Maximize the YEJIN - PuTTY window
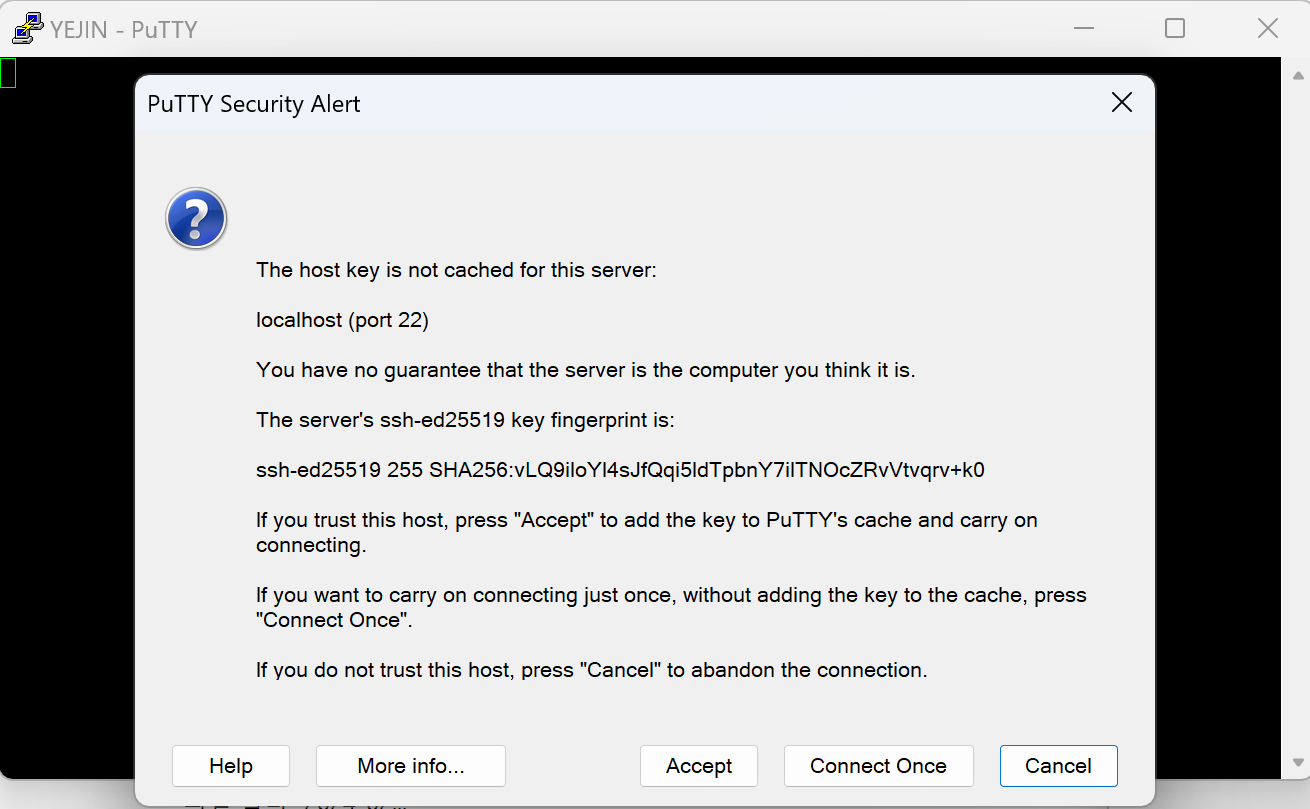1310x809 pixels. [1175, 28]
